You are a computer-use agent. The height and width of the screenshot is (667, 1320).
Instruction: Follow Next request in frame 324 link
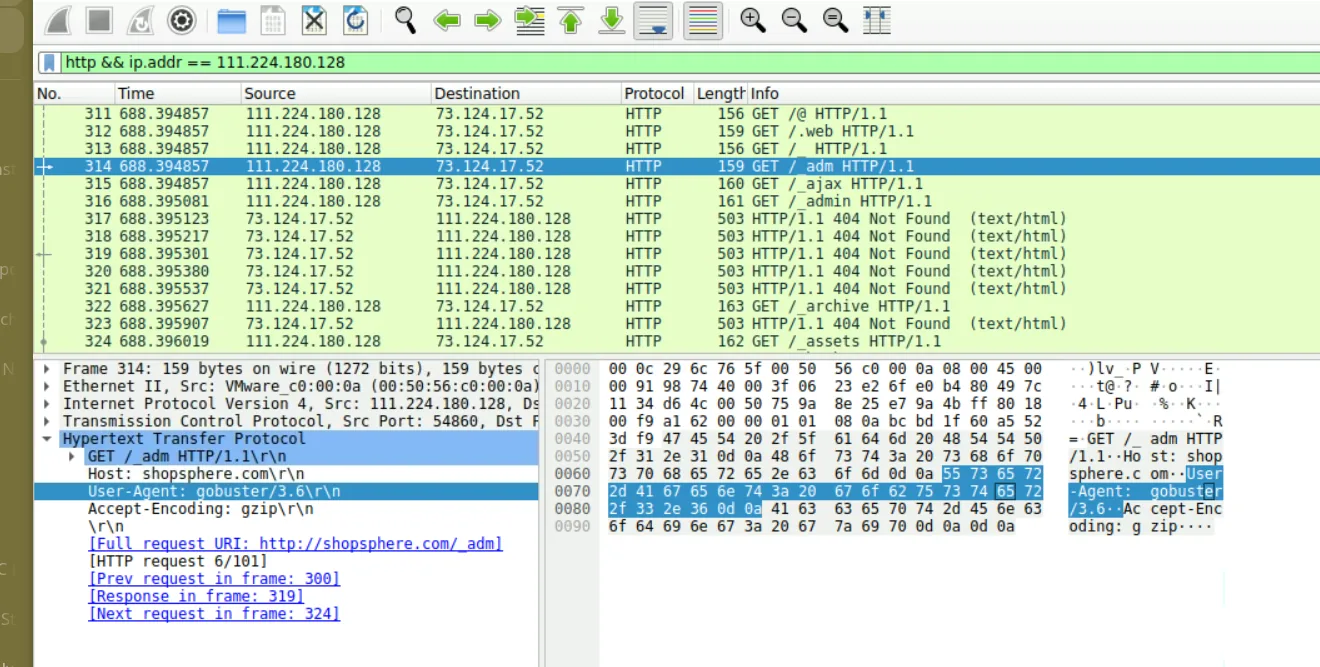click(x=214, y=614)
